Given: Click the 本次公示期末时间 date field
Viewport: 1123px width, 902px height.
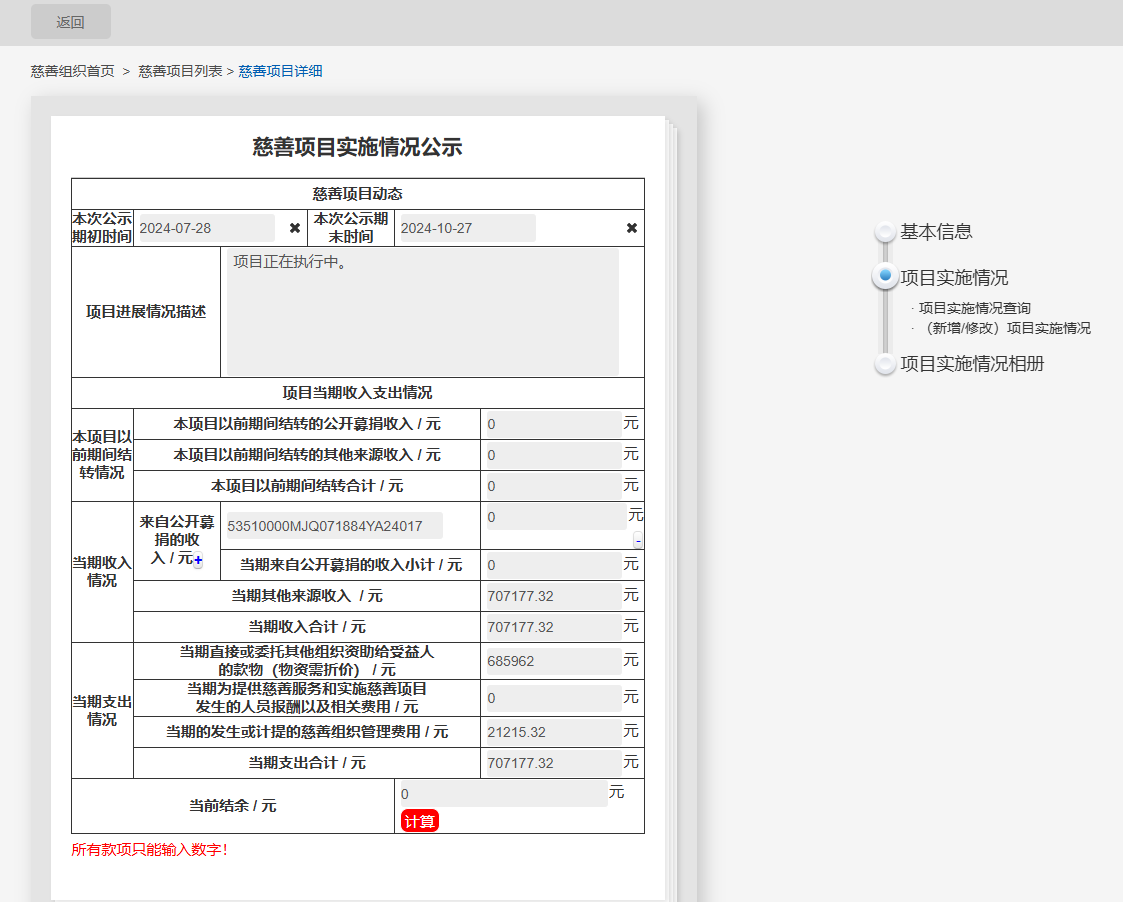Looking at the screenshot, I should [466, 228].
